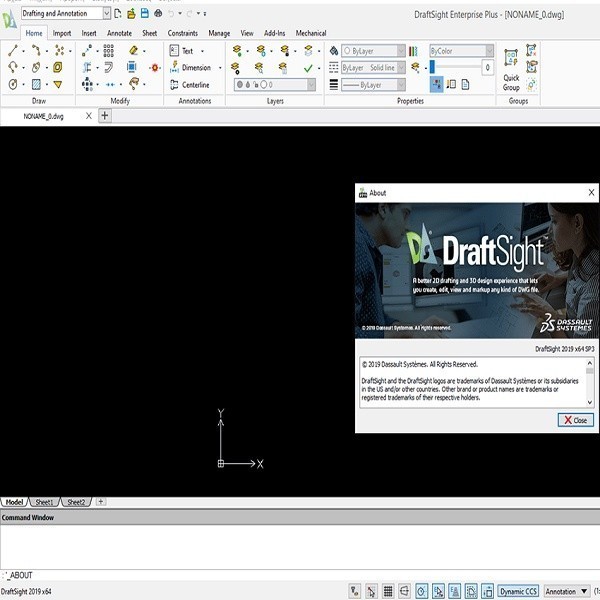Screen dimensions: 600x600
Task: Close the About dialog with Close button
Action: click(576, 420)
